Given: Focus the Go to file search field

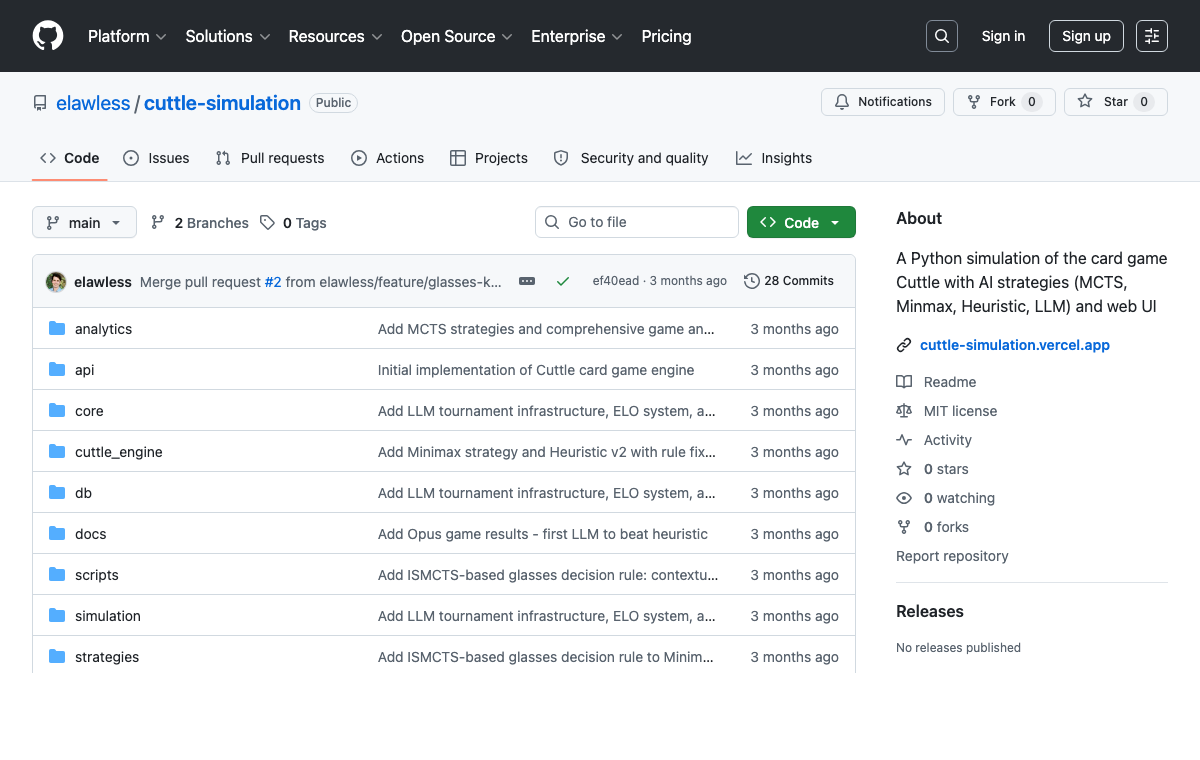Looking at the screenshot, I should [x=637, y=222].
